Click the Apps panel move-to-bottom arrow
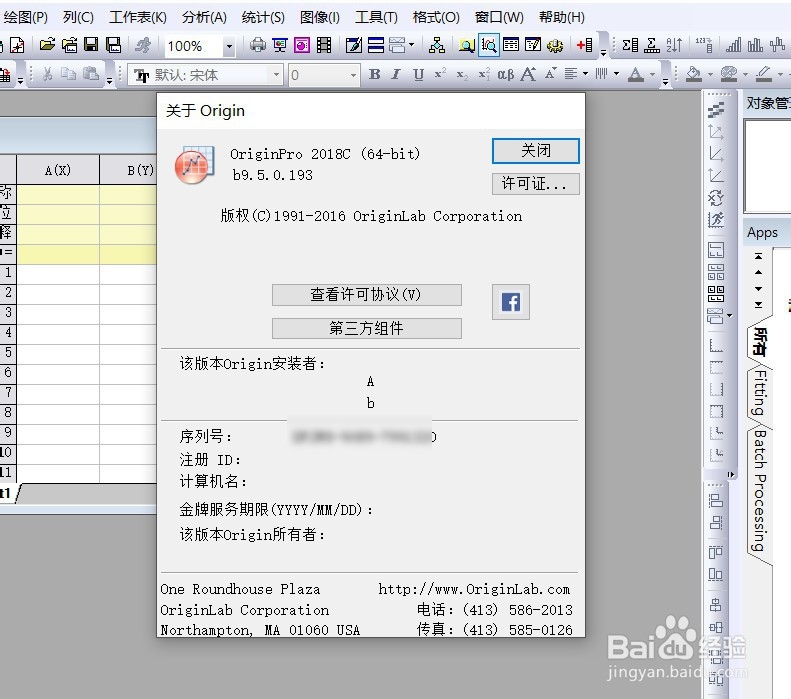Image resolution: width=791 pixels, height=699 pixels. pyautogui.click(x=758, y=305)
